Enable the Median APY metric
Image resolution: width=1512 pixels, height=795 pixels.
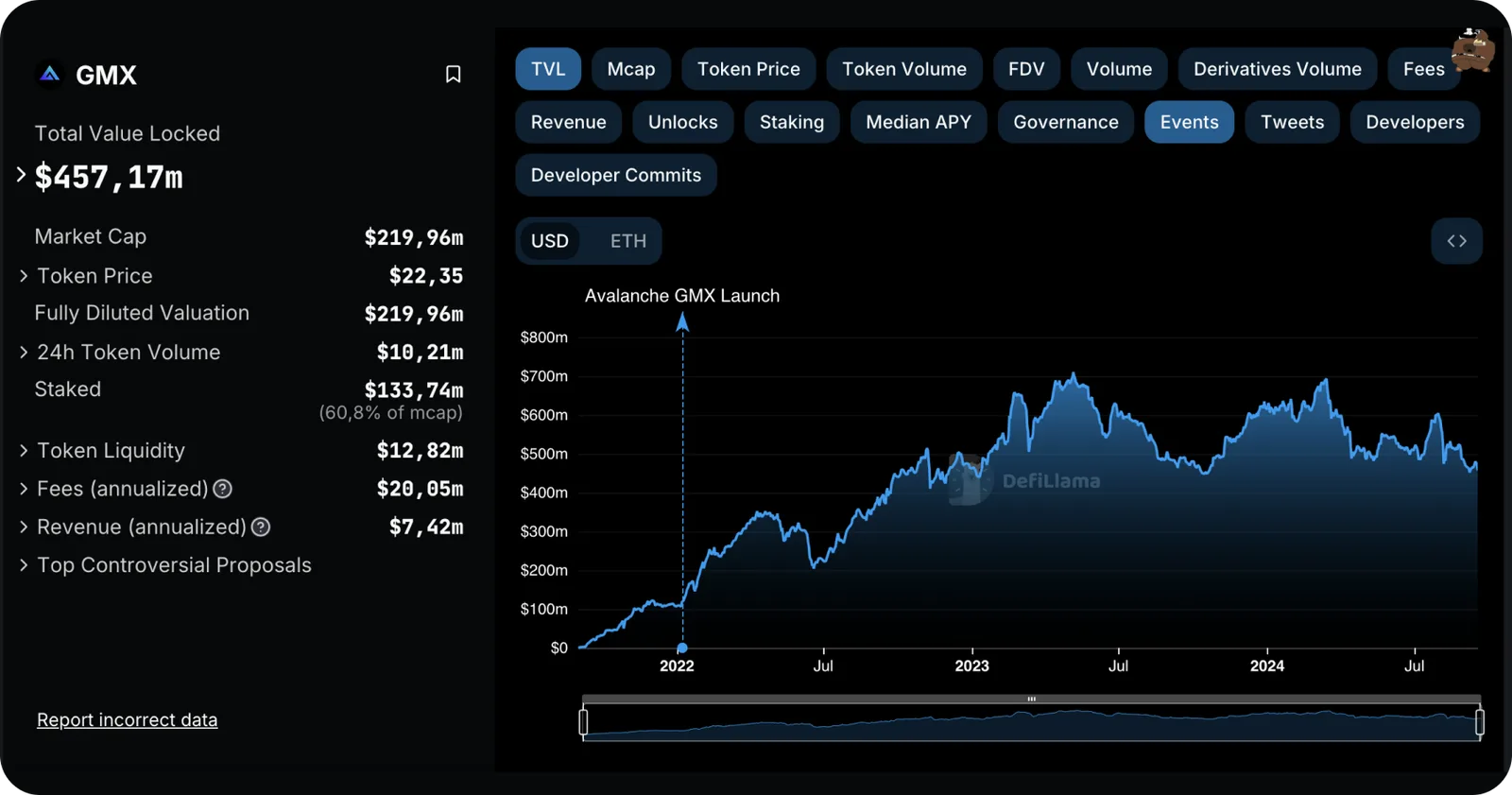[919, 122]
